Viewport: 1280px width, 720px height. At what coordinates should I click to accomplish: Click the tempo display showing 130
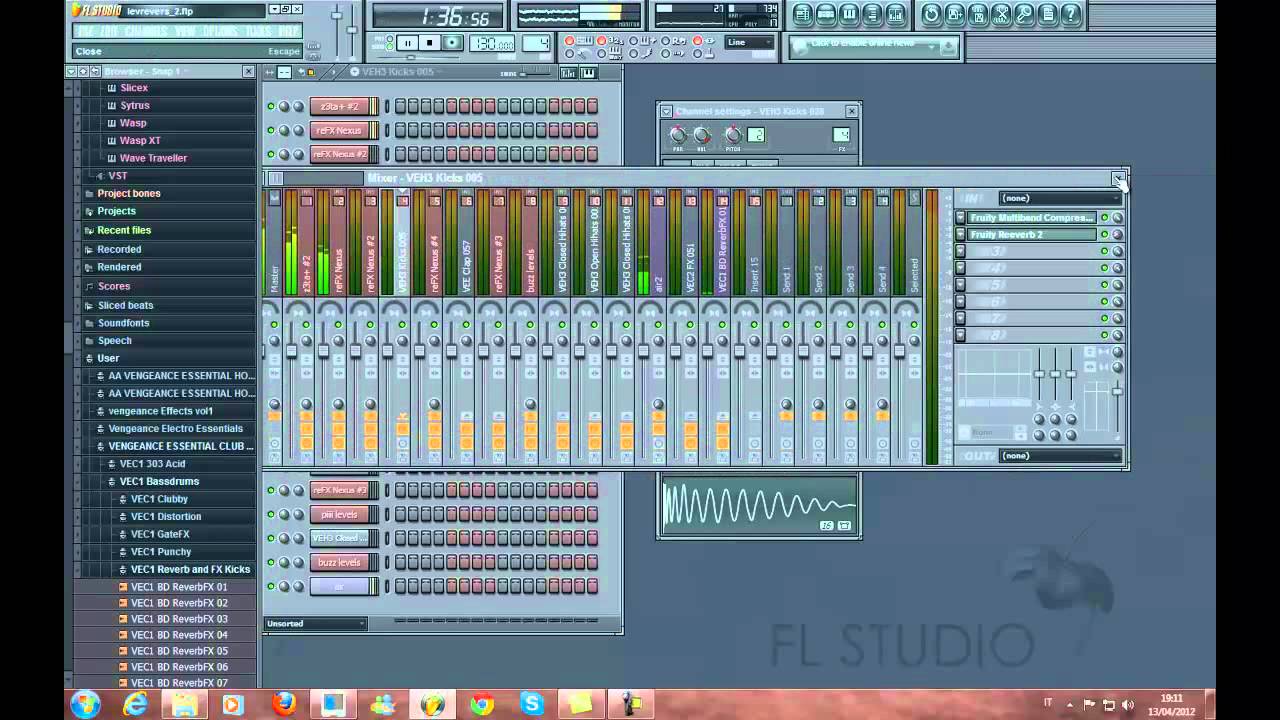tap(492, 43)
